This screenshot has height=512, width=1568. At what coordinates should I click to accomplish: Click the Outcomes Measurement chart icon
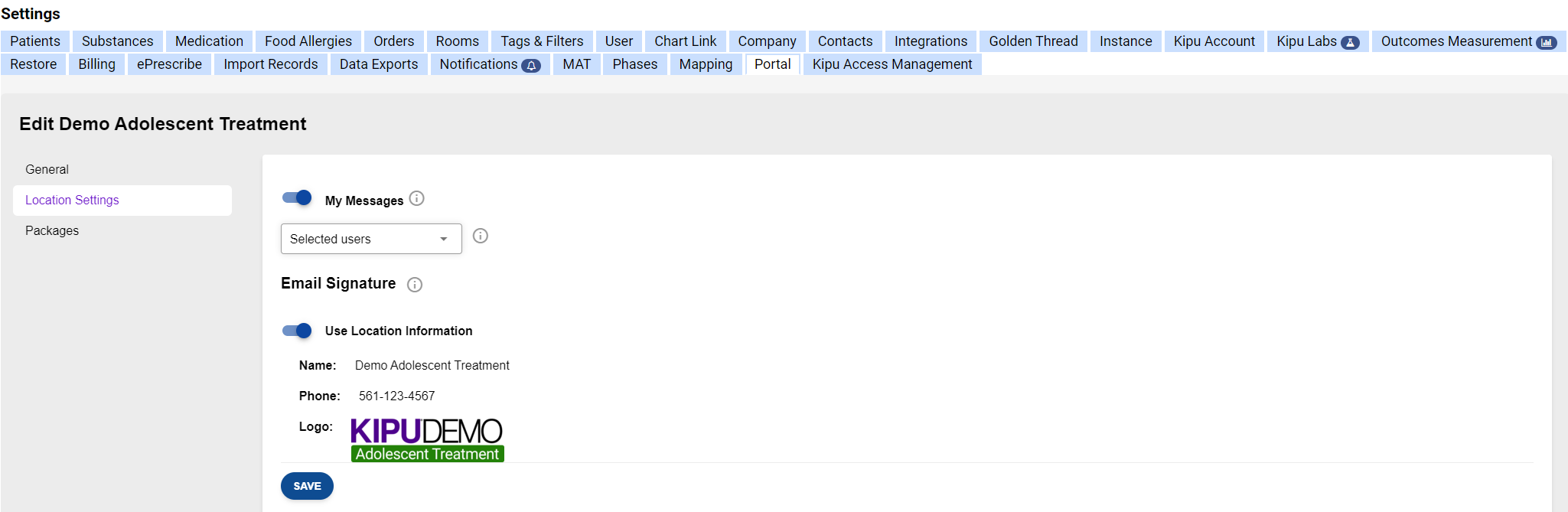[x=1546, y=43]
